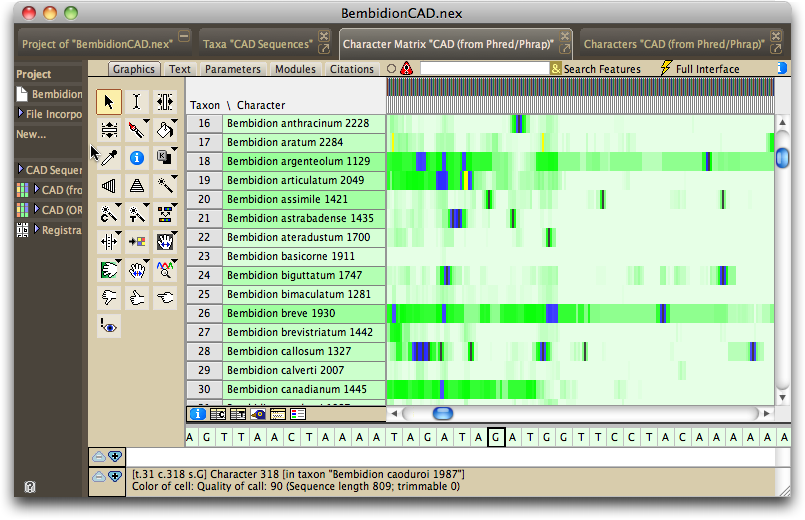Select the highlighted G cell in sequence row

(x=496, y=437)
